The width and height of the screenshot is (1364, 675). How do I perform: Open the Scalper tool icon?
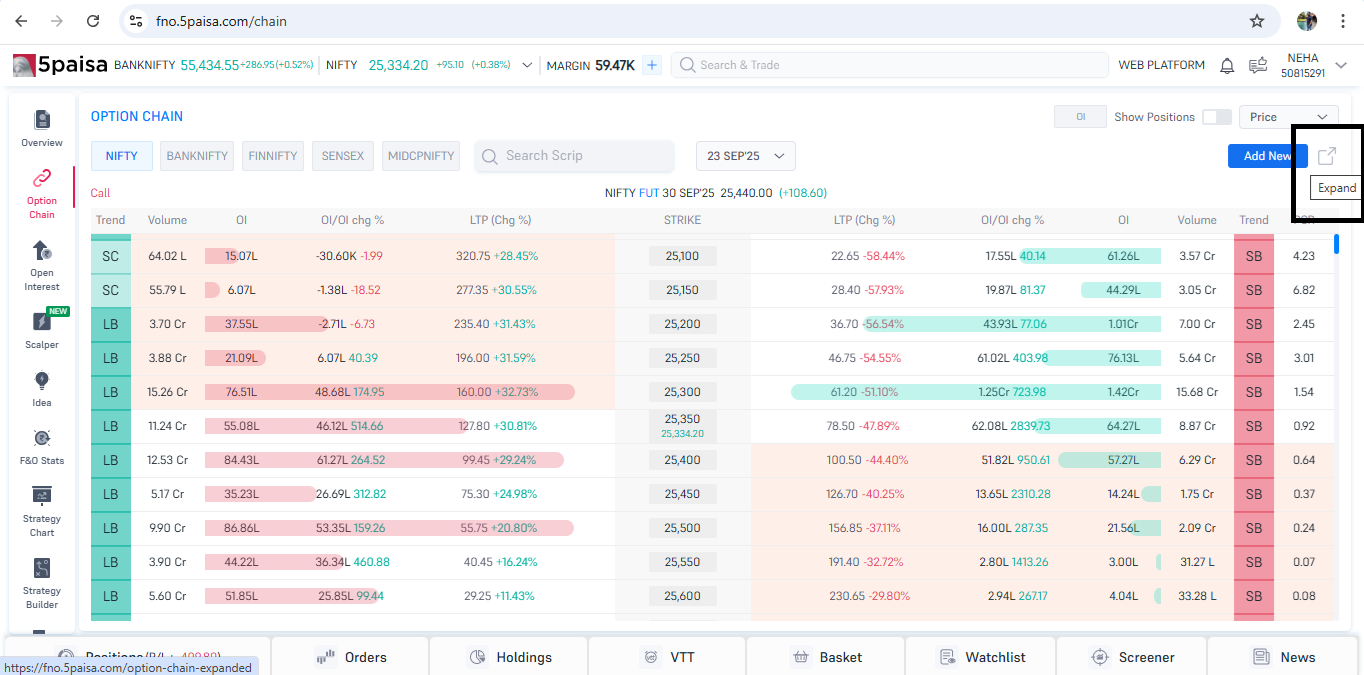(42, 322)
